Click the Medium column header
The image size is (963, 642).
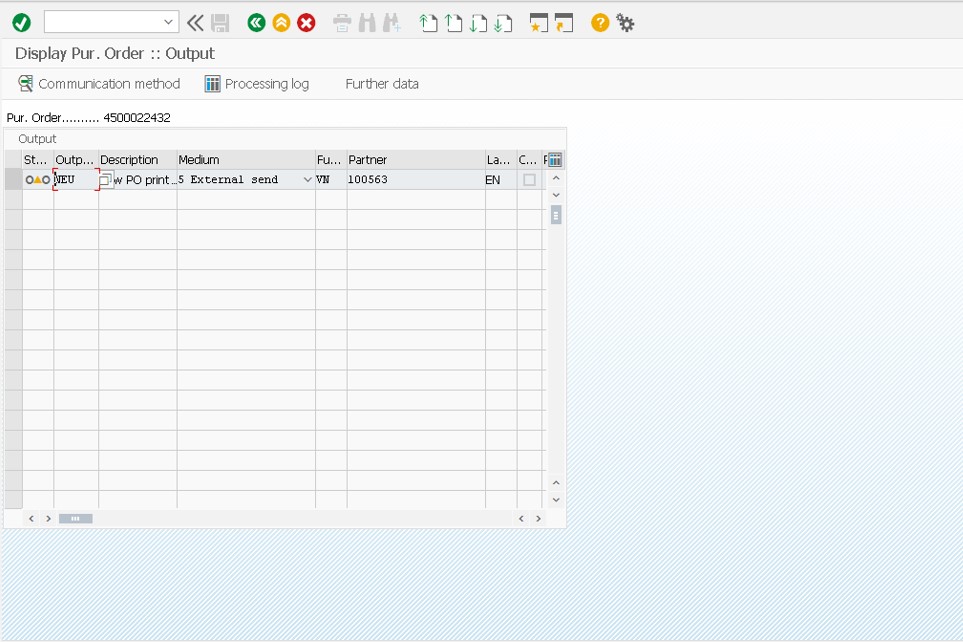tap(246, 160)
